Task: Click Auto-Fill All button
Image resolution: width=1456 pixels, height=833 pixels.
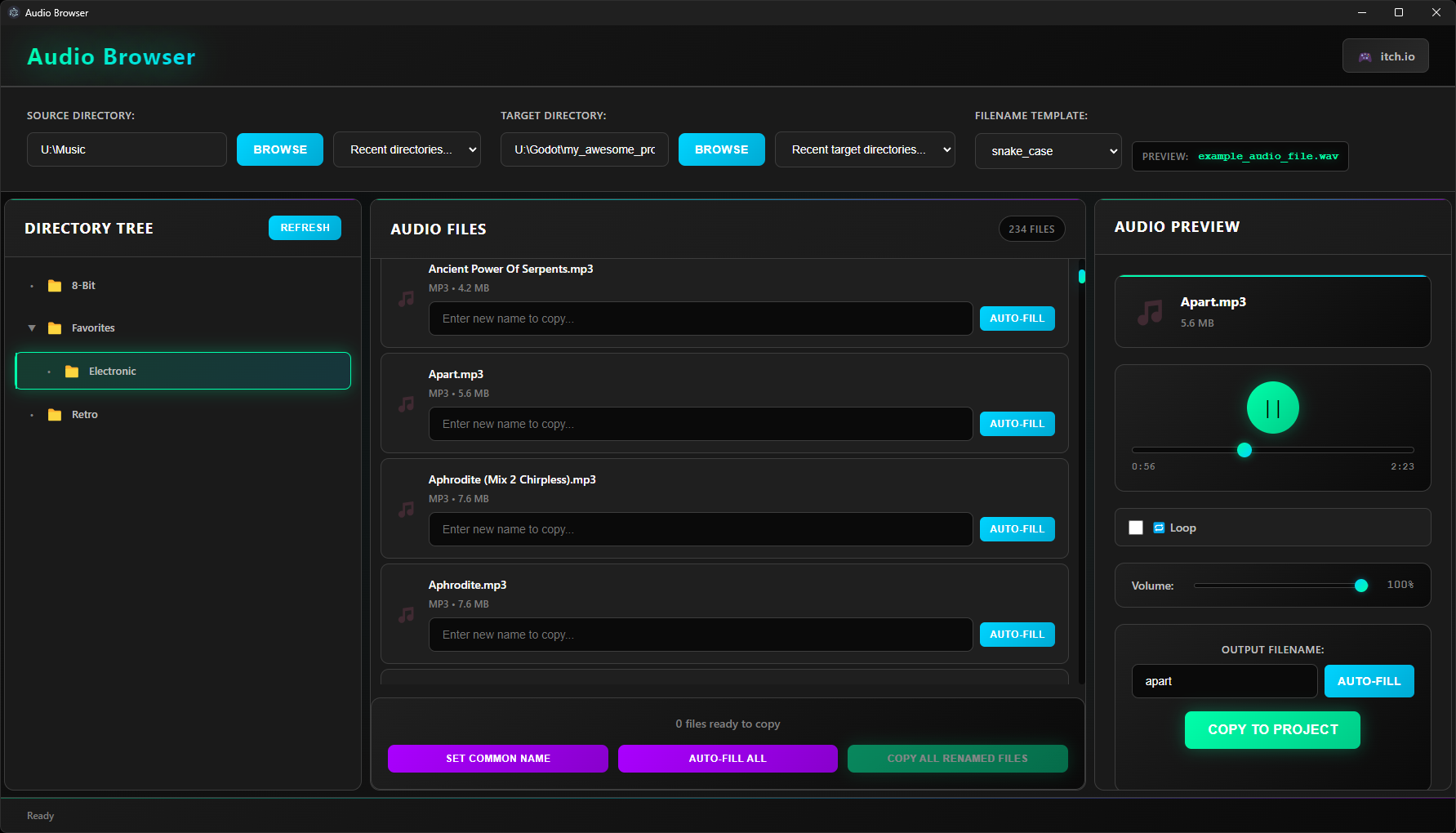Action: click(x=728, y=759)
